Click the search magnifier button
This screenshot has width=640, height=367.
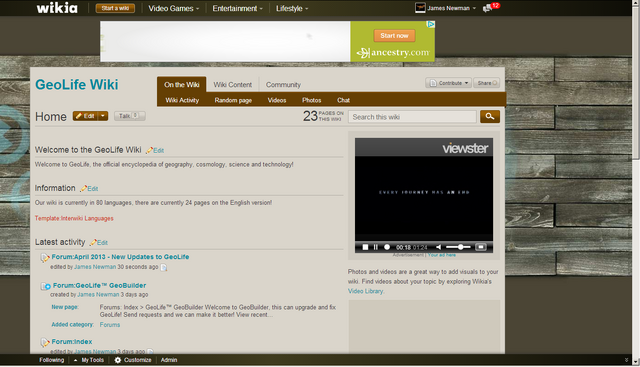pos(490,117)
